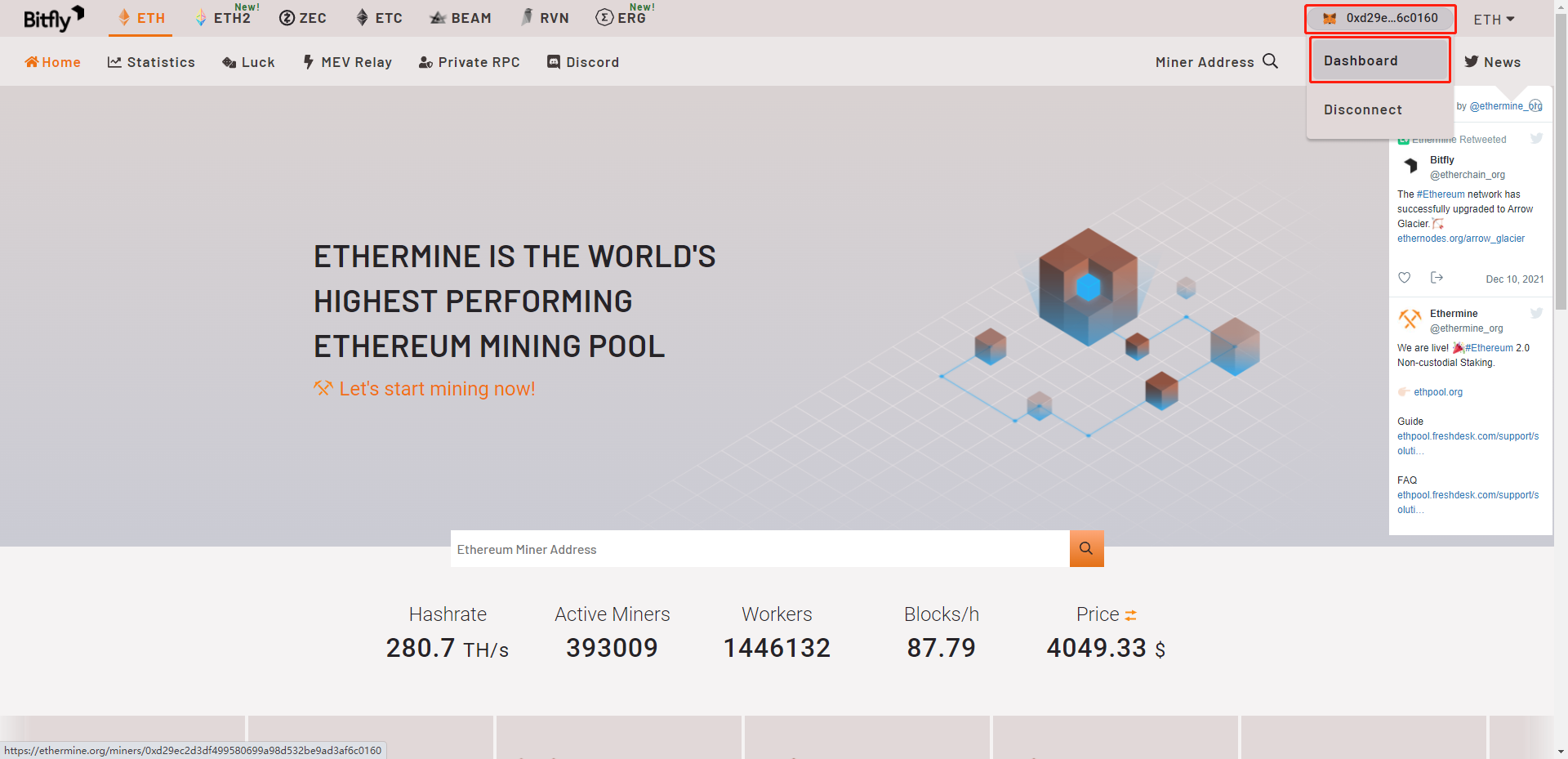Open the @etherchain_org handle in the Bitfly tweet
The height and width of the screenshot is (759, 1568).
pos(1468,175)
